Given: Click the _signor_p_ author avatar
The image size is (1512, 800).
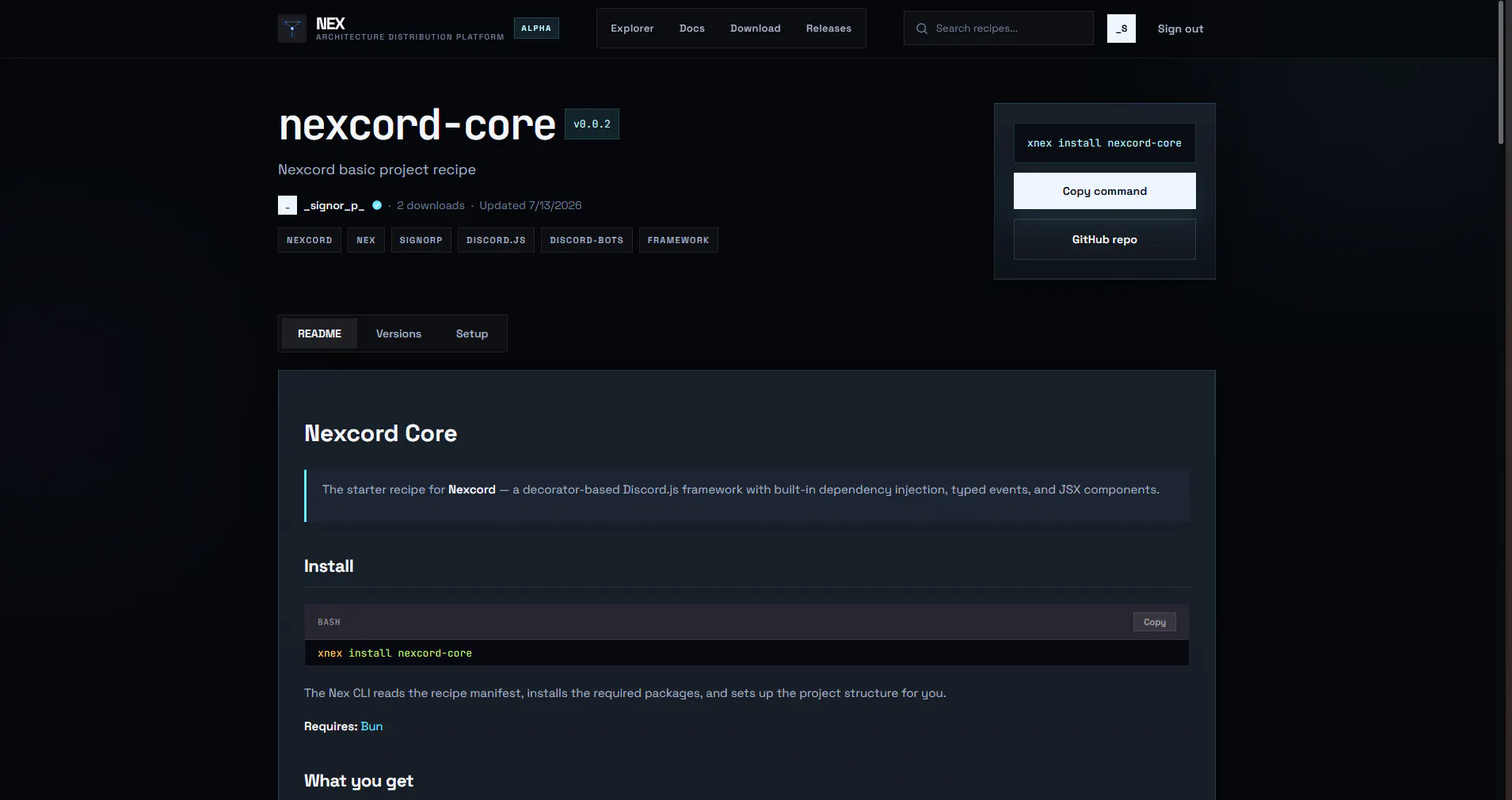Looking at the screenshot, I should (x=288, y=205).
